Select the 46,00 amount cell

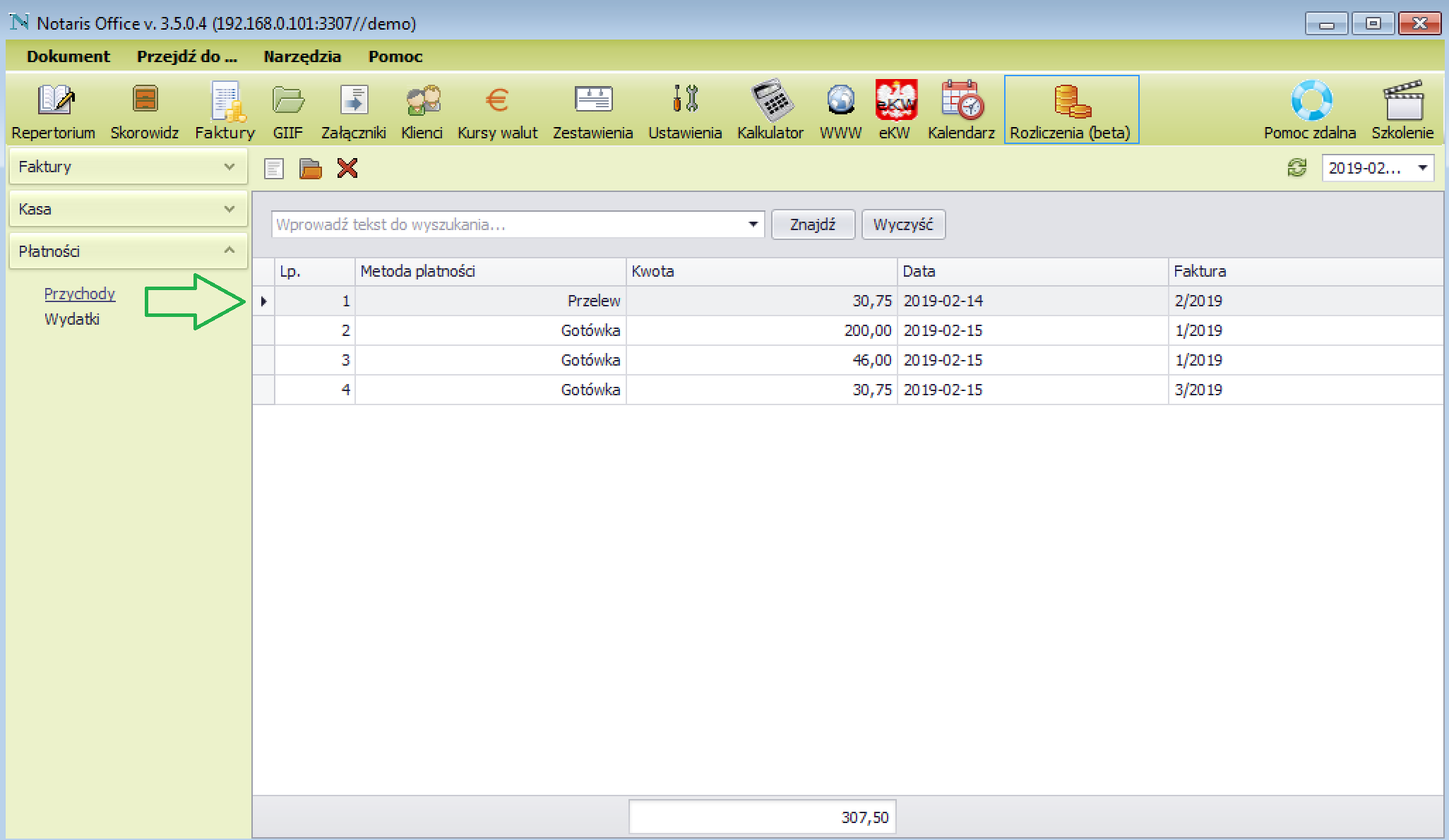point(761,360)
